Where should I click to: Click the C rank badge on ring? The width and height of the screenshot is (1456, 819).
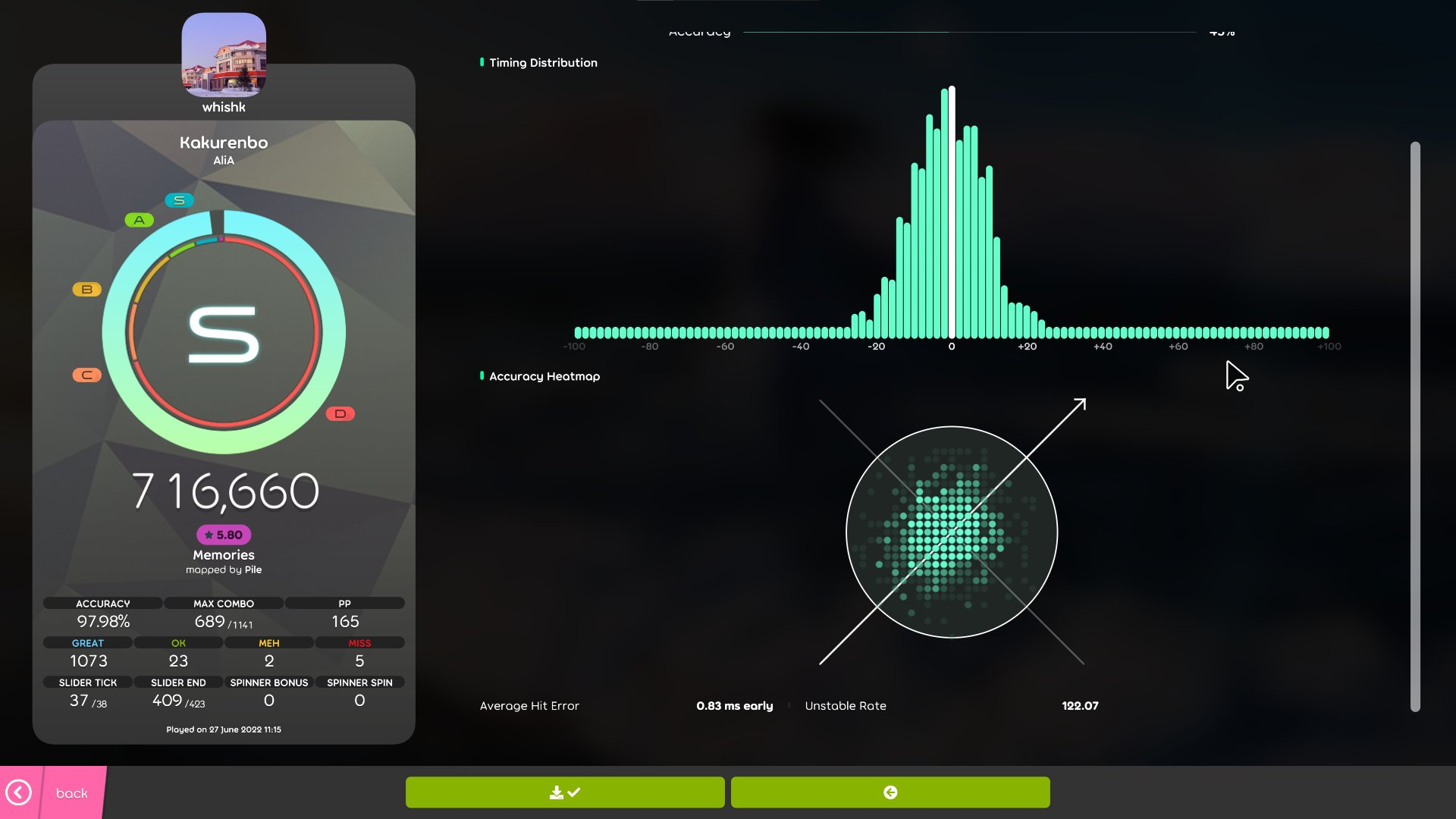(x=87, y=375)
